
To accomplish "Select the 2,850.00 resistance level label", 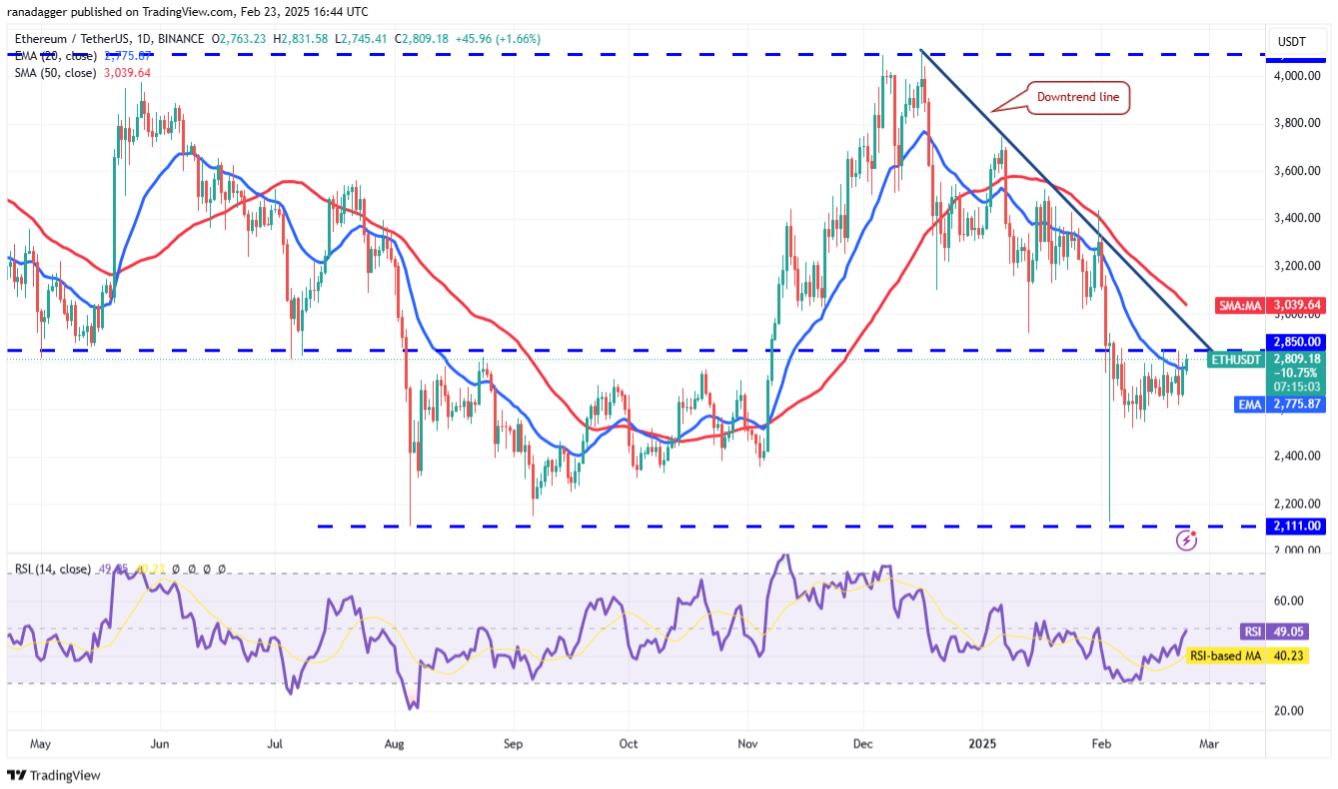I will coord(1297,341).
